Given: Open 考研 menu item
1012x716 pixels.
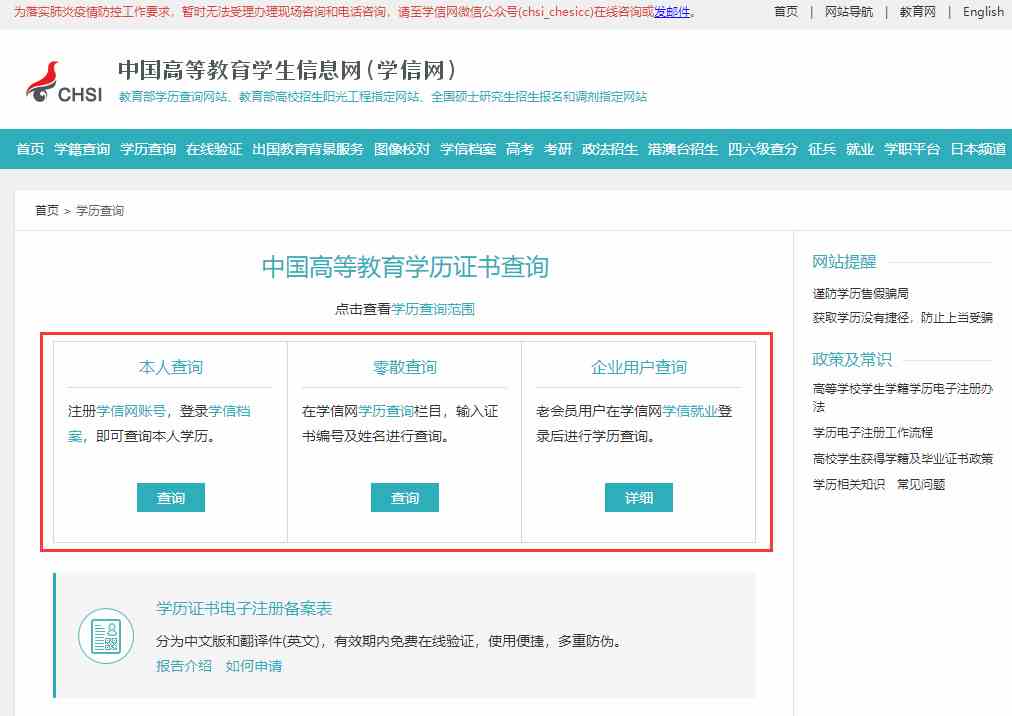Looking at the screenshot, I should (558, 149).
